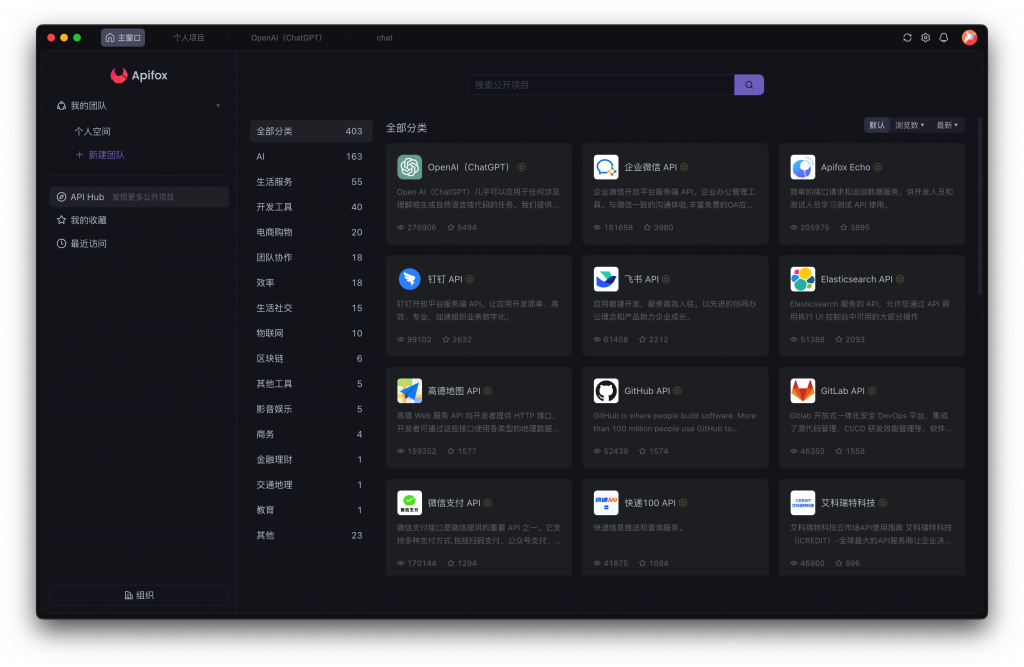Open the Elasticsearch API card title
The width and height of the screenshot is (1024, 667).
coord(856,279)
